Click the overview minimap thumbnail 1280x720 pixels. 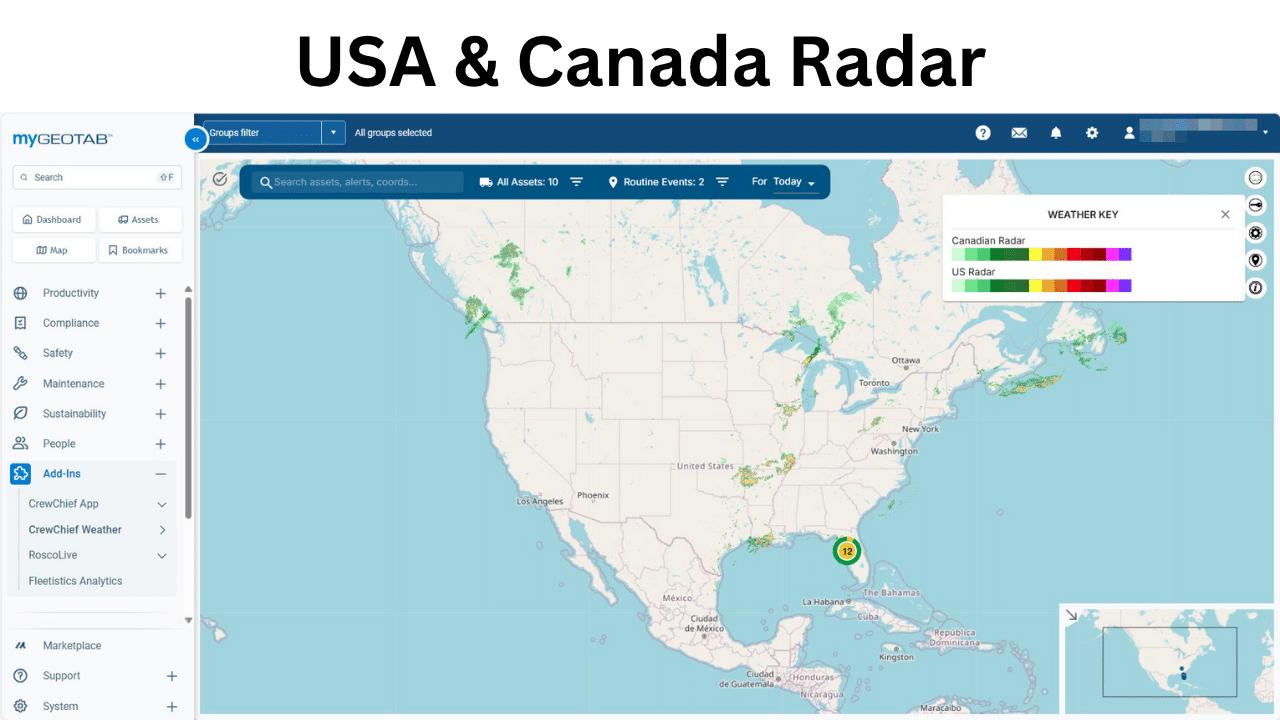pyautogui.click(x=1169, y=661)
